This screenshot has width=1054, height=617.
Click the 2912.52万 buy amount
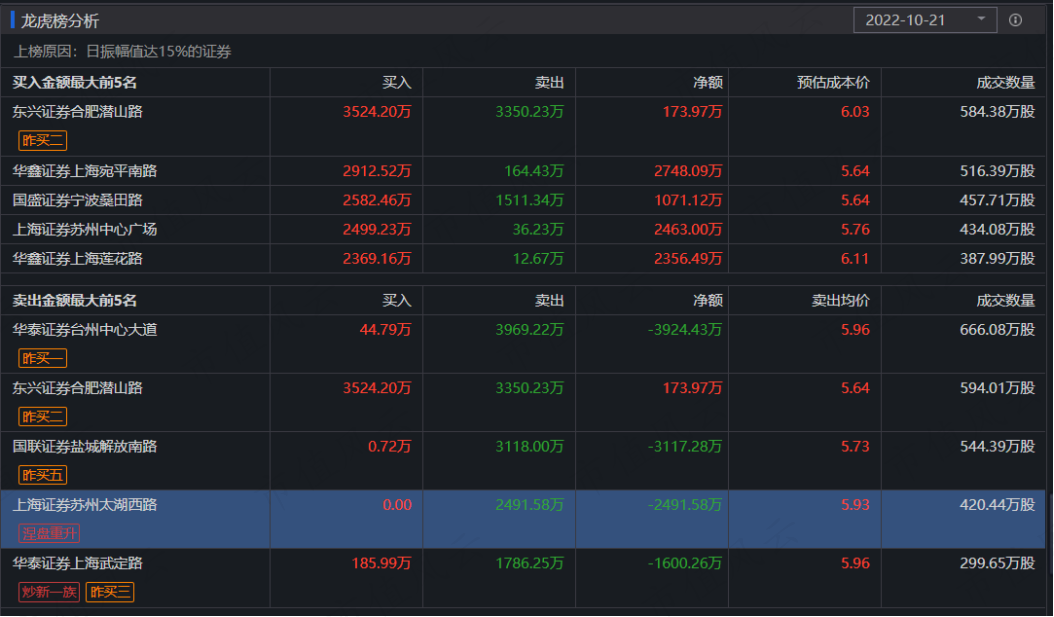pyautogui.click(x=377, y=171)
